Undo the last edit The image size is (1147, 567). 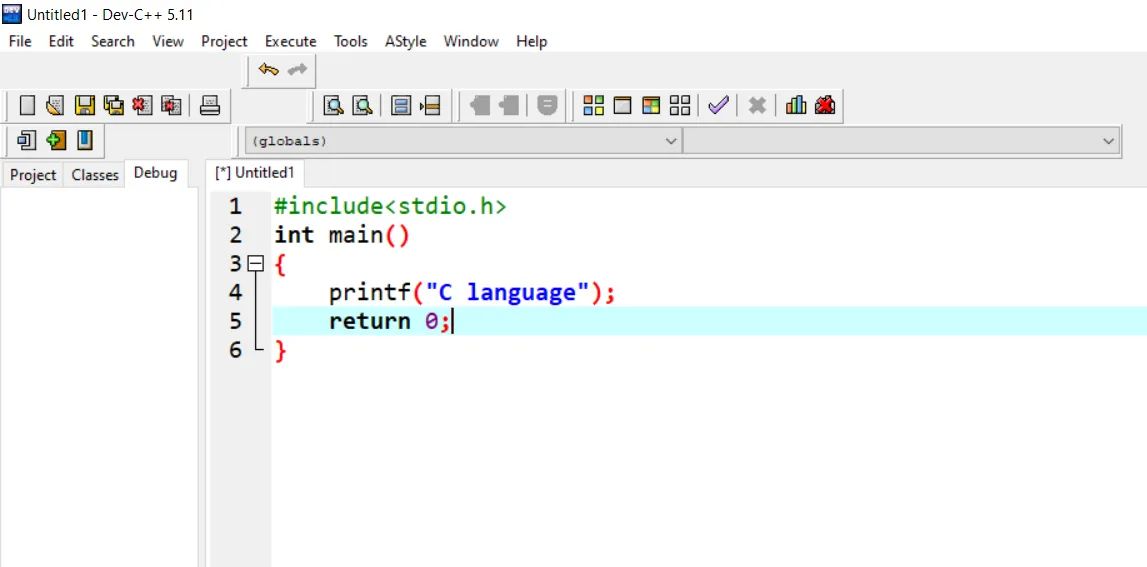click(268, 70)
